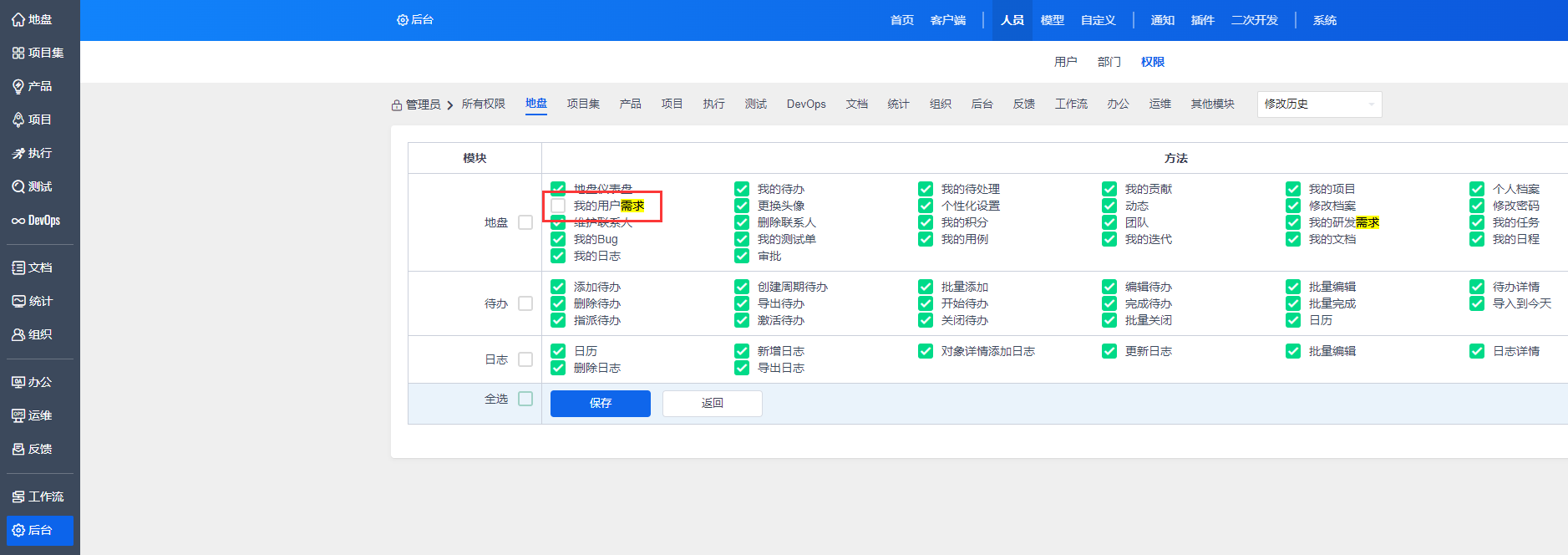Open the 权限 sub-navigation tab
The image size is (1568, 555).
point(1152,62)
